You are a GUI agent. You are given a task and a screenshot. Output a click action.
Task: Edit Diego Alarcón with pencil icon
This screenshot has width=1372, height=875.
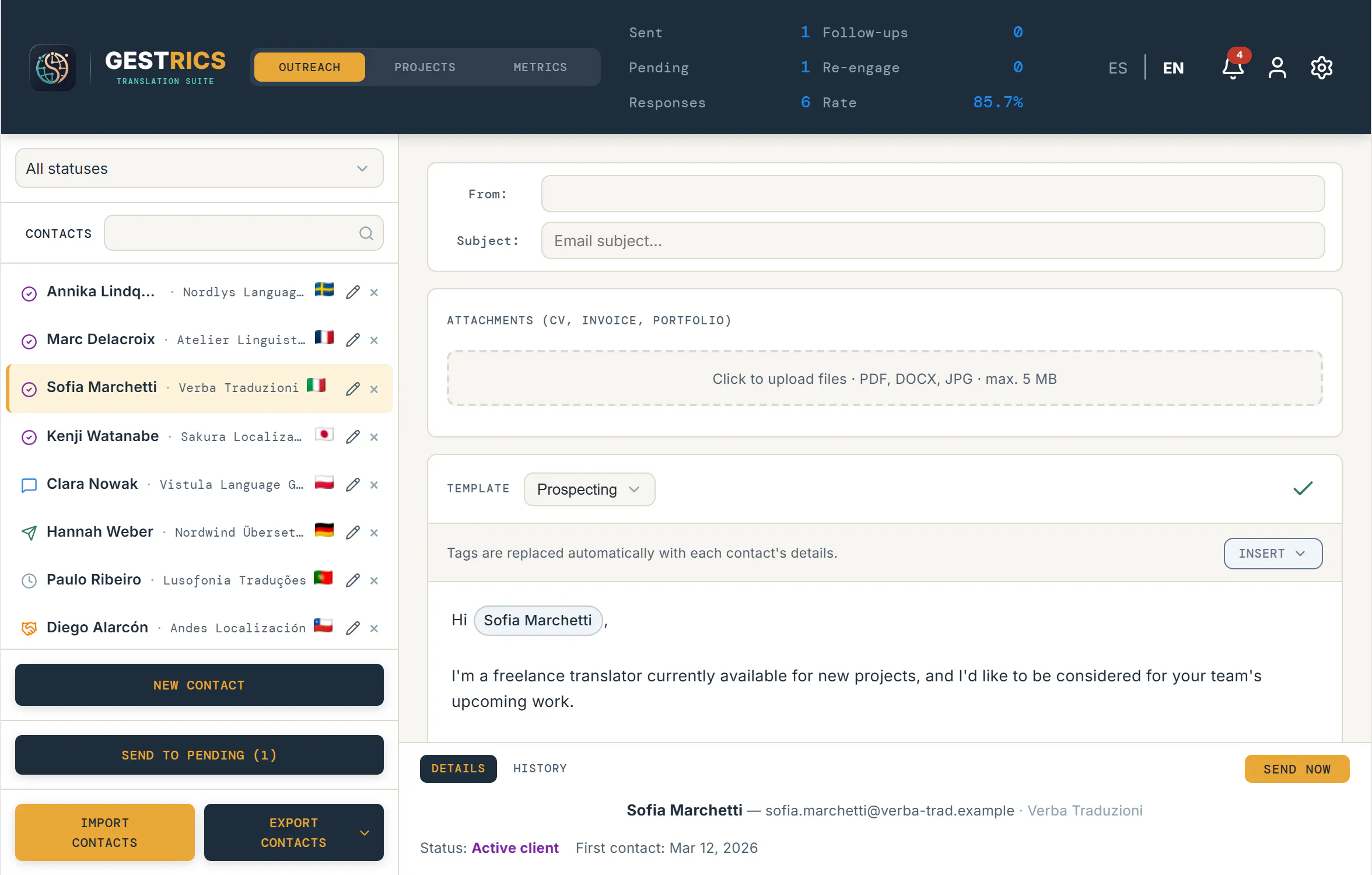352,628
